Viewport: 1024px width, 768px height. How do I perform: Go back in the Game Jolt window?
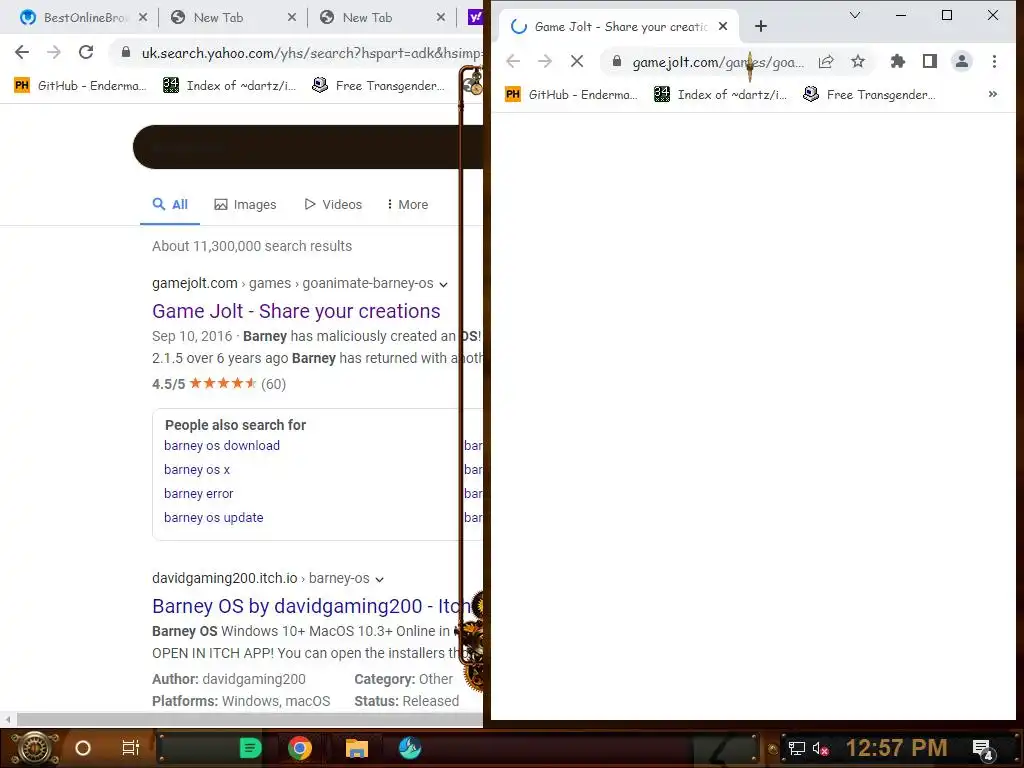tap(513, 61)
